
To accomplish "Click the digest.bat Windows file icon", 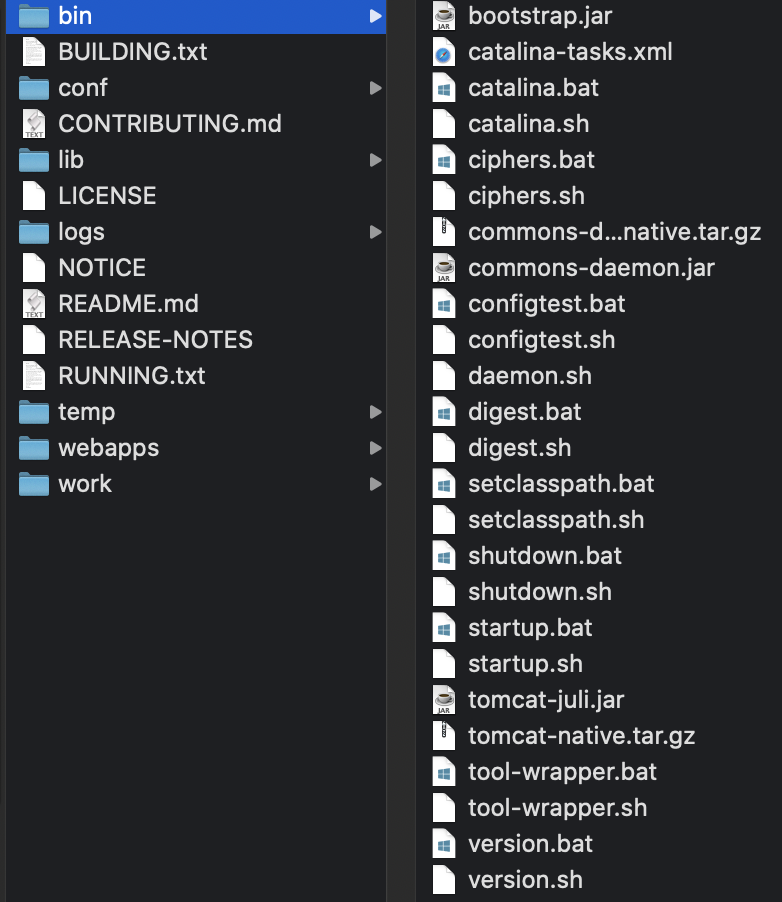I will point(444,412).
